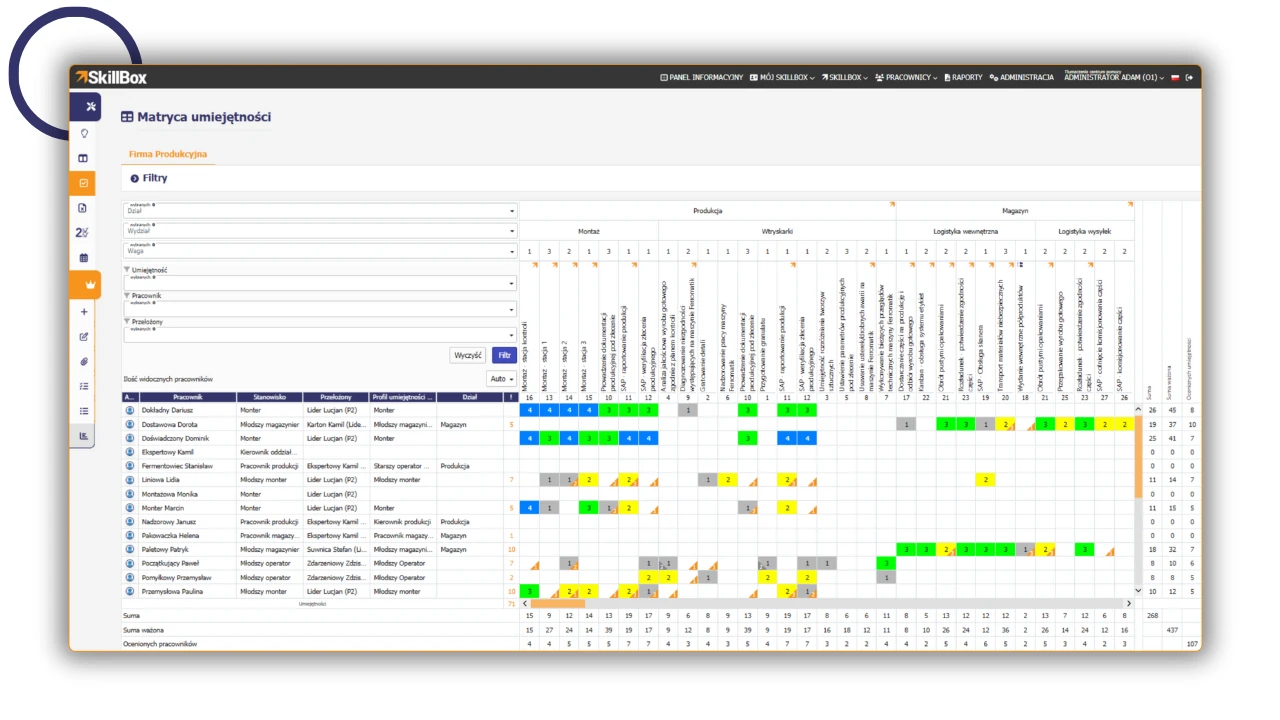Click the Filtr button

(x=504, y=355)
